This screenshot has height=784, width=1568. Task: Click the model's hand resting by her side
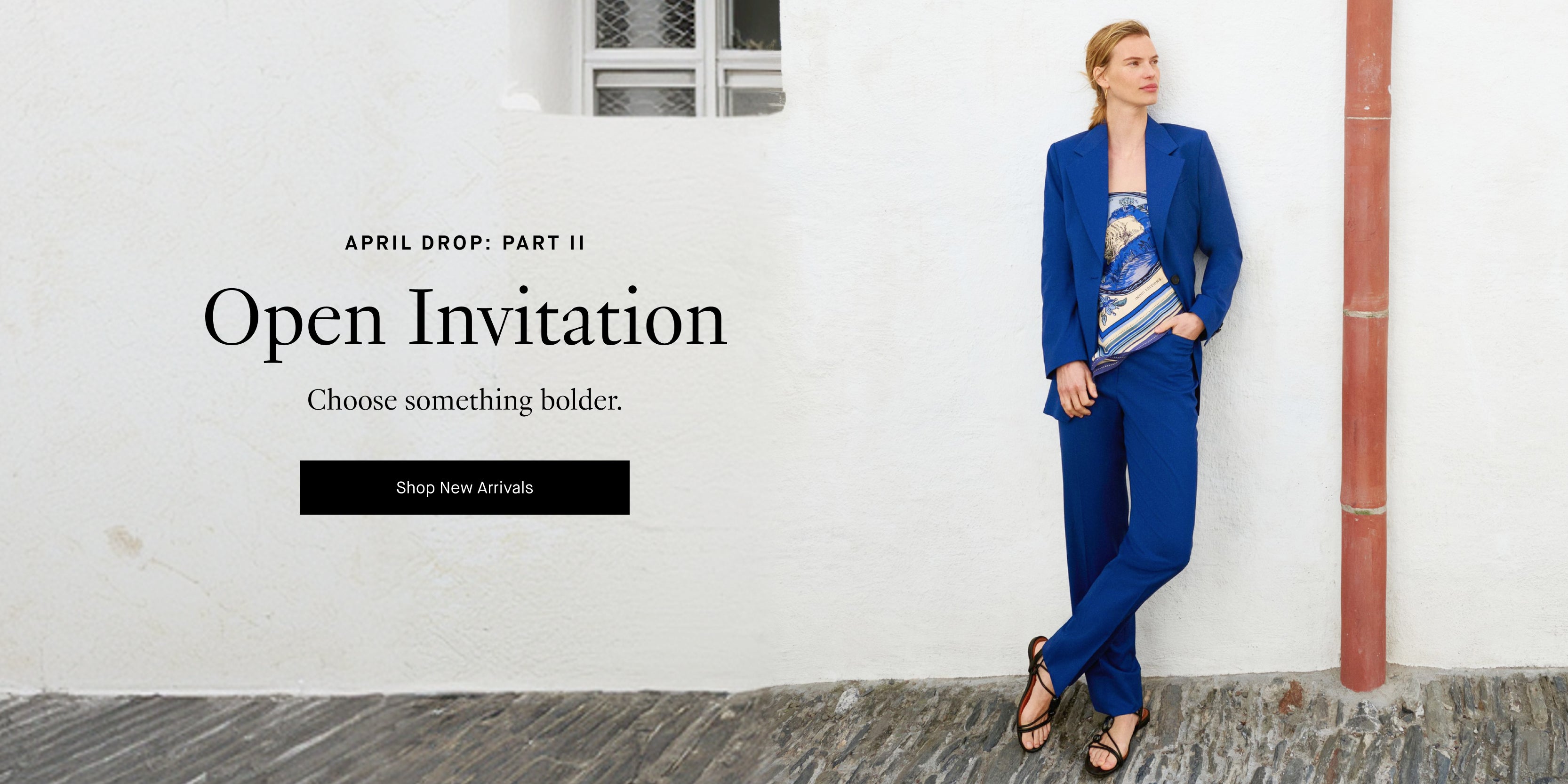tap(1076, 390)
